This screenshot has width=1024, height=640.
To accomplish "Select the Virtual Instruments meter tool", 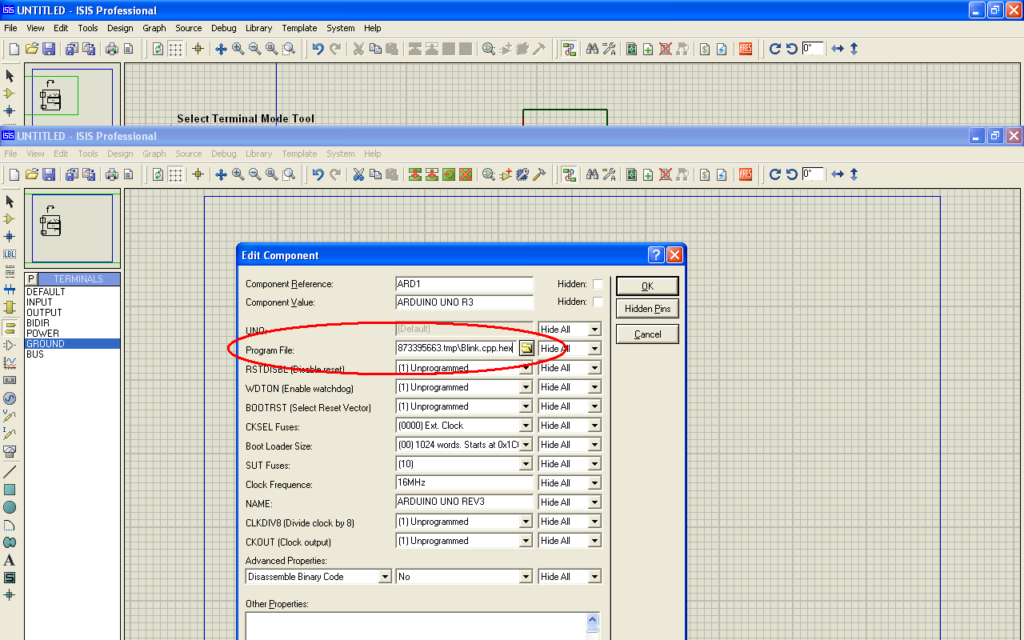I will (9, 451).
